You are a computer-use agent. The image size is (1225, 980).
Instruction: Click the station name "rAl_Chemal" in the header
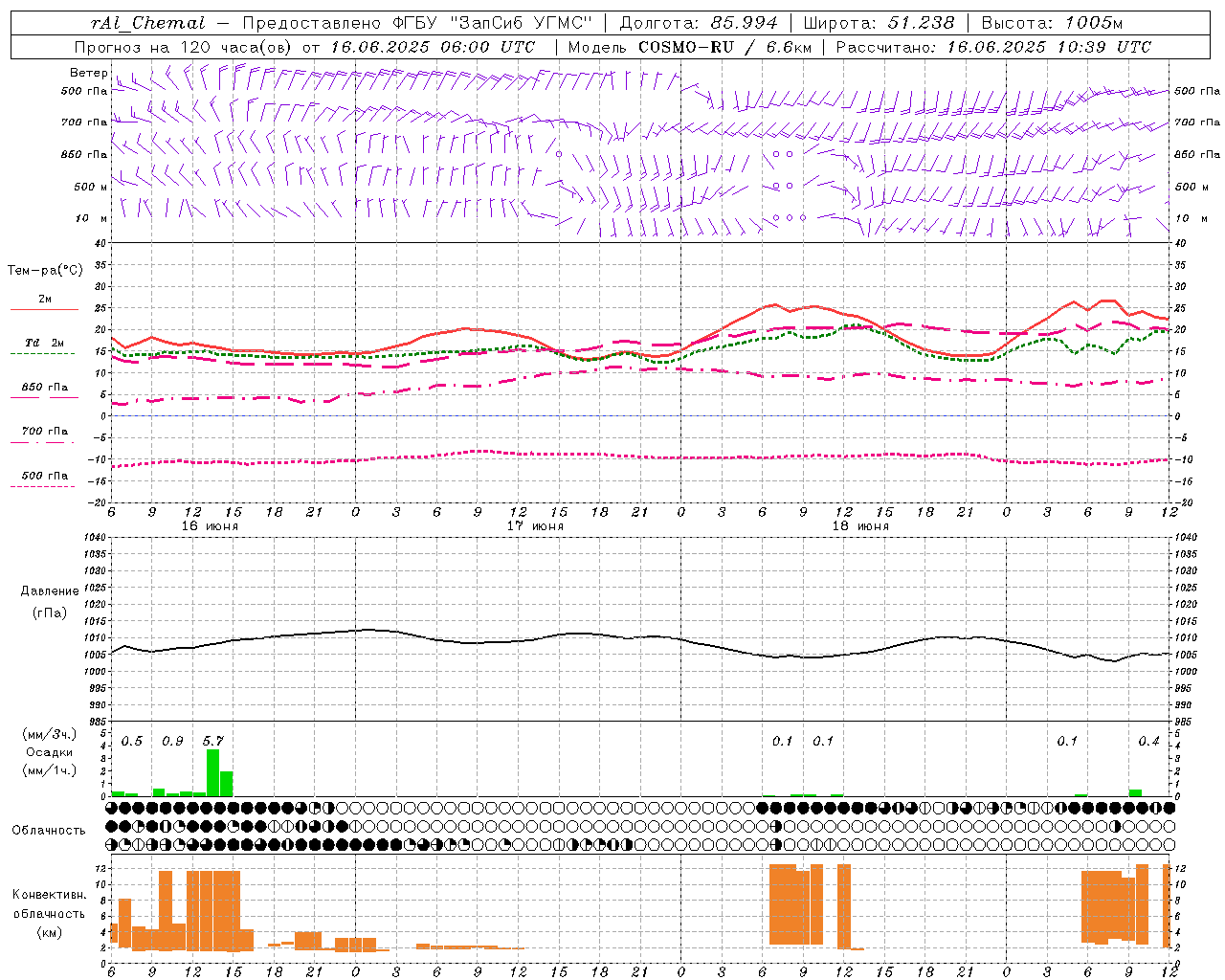[x=147, y=23]
